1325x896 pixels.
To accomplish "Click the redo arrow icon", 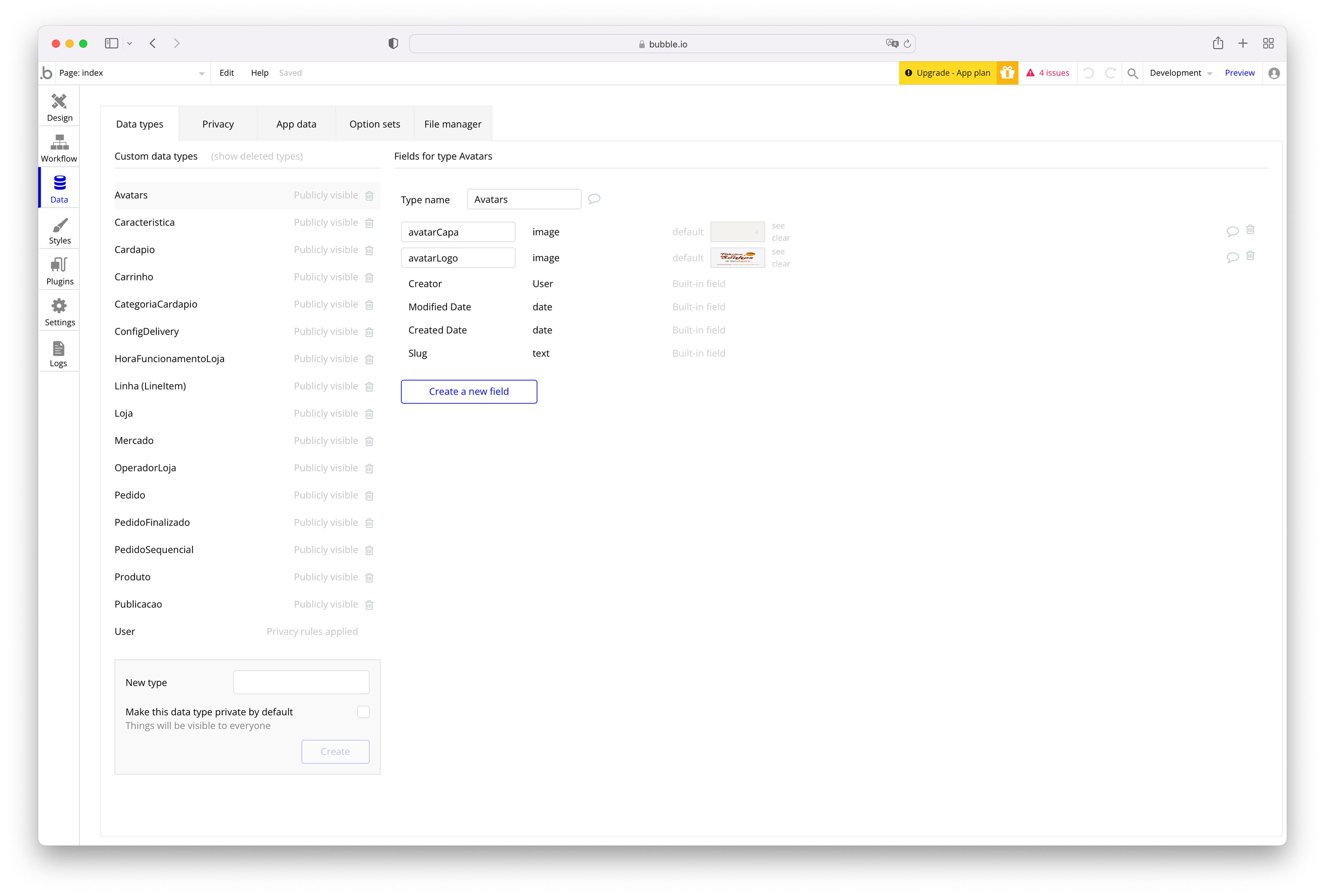I will click(1110, 73).
